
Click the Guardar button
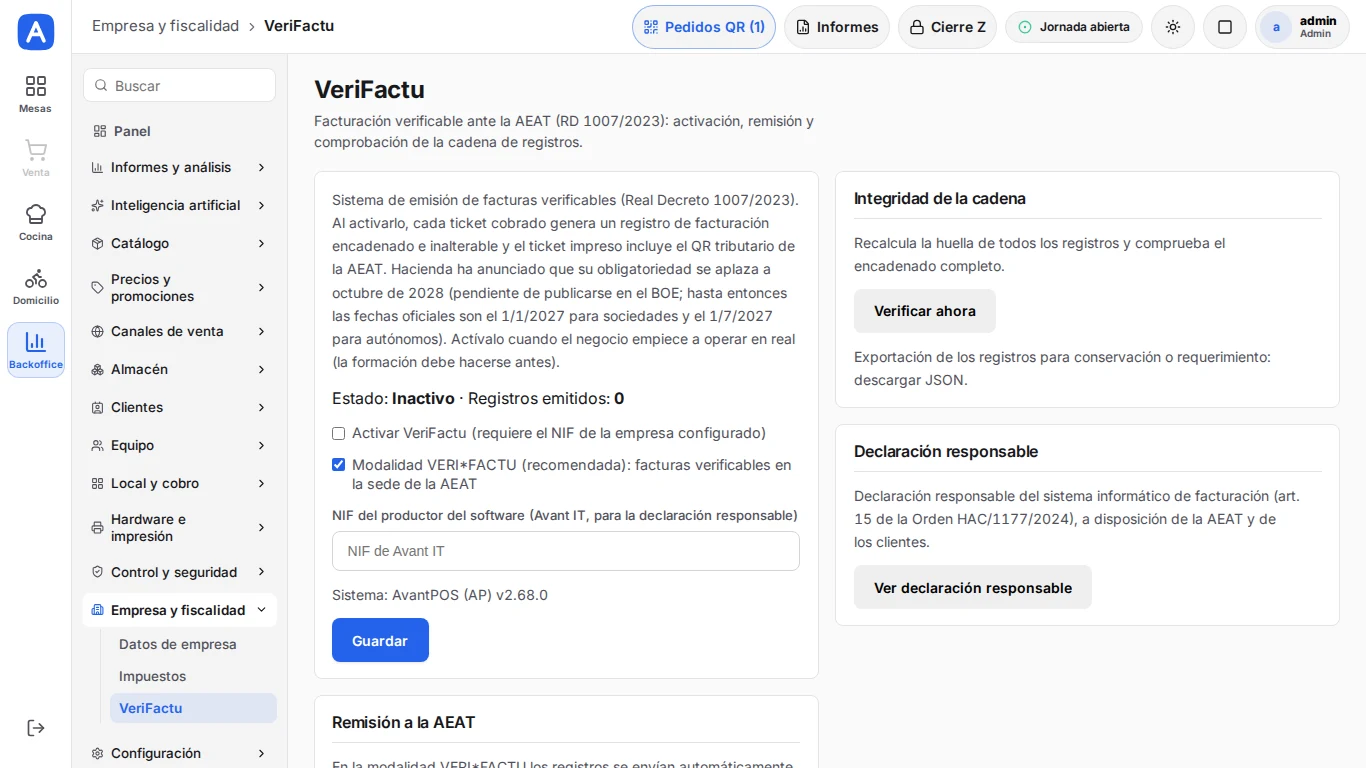380,640
